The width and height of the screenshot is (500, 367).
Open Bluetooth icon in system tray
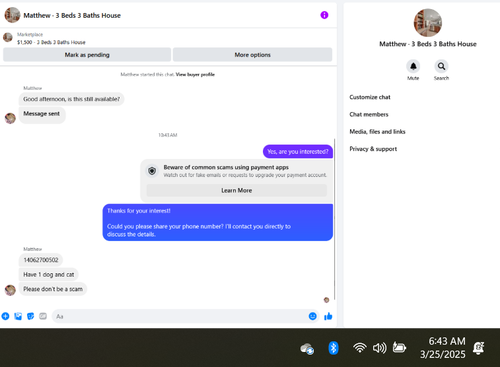tap(333, 348)
